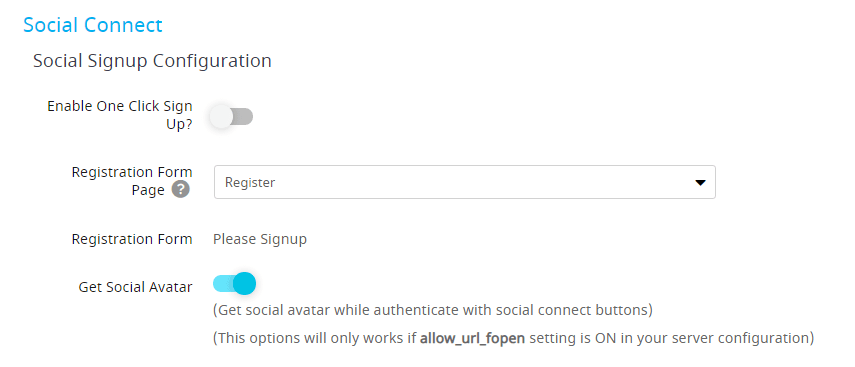Image resolution: width=855 pixels, height=367 pixels.
Task: Click the black dropdown arrow caret
Action: pos(701,183)
